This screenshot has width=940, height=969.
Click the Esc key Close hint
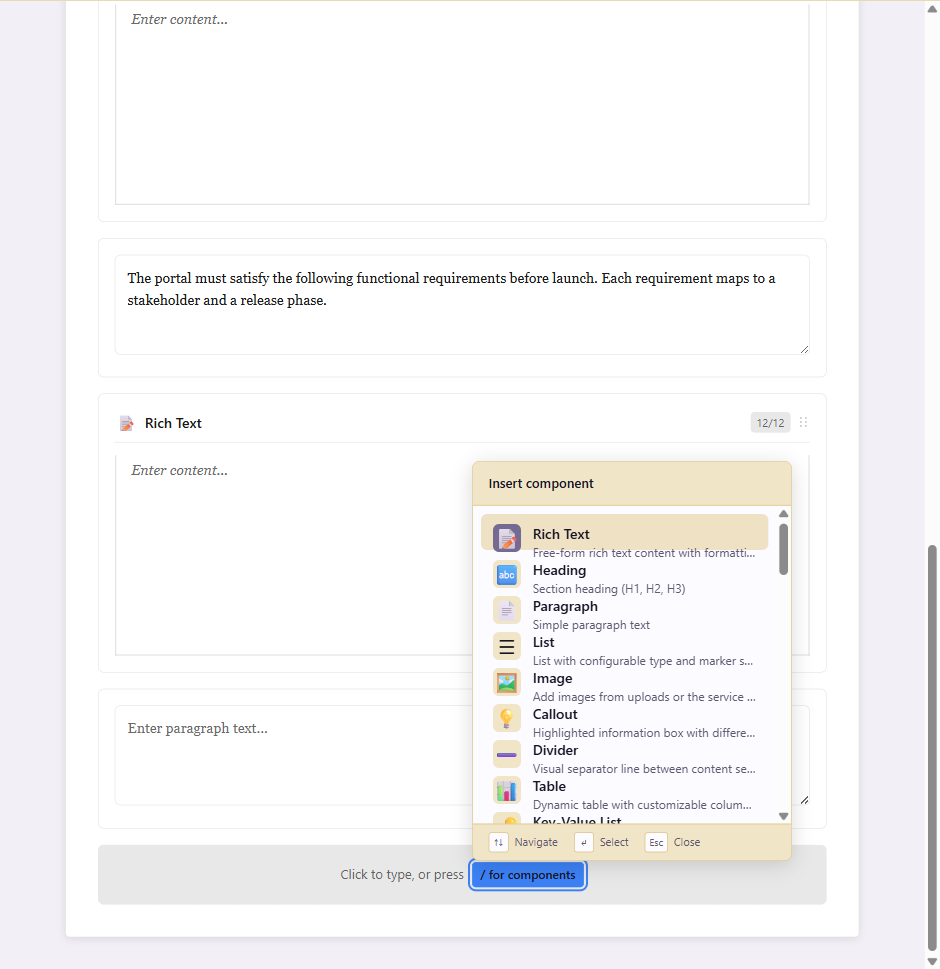point(656,842)
